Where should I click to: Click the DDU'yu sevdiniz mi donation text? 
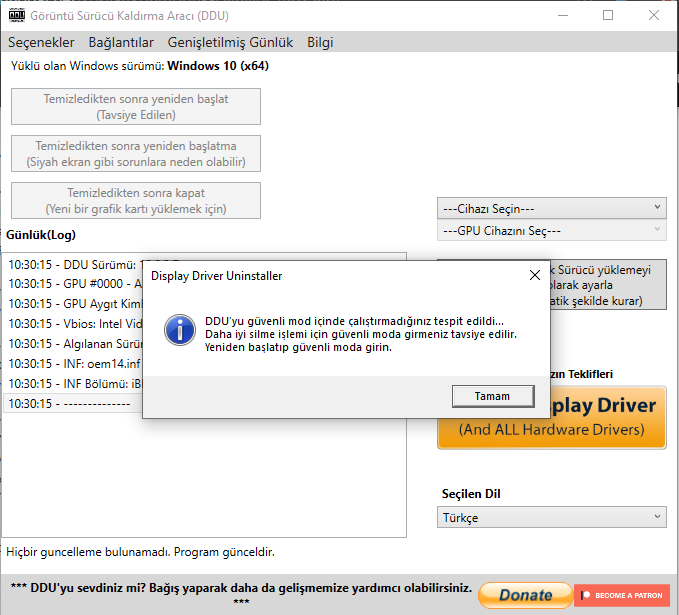[241, 593]
